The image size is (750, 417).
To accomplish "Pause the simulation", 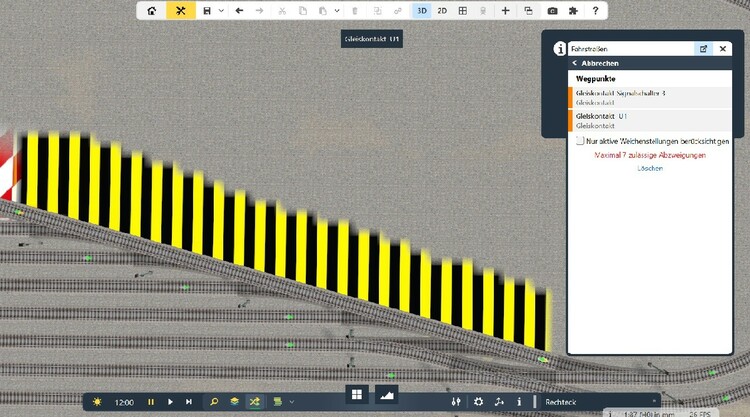I will pyautogui.click(x=151, y=402).
